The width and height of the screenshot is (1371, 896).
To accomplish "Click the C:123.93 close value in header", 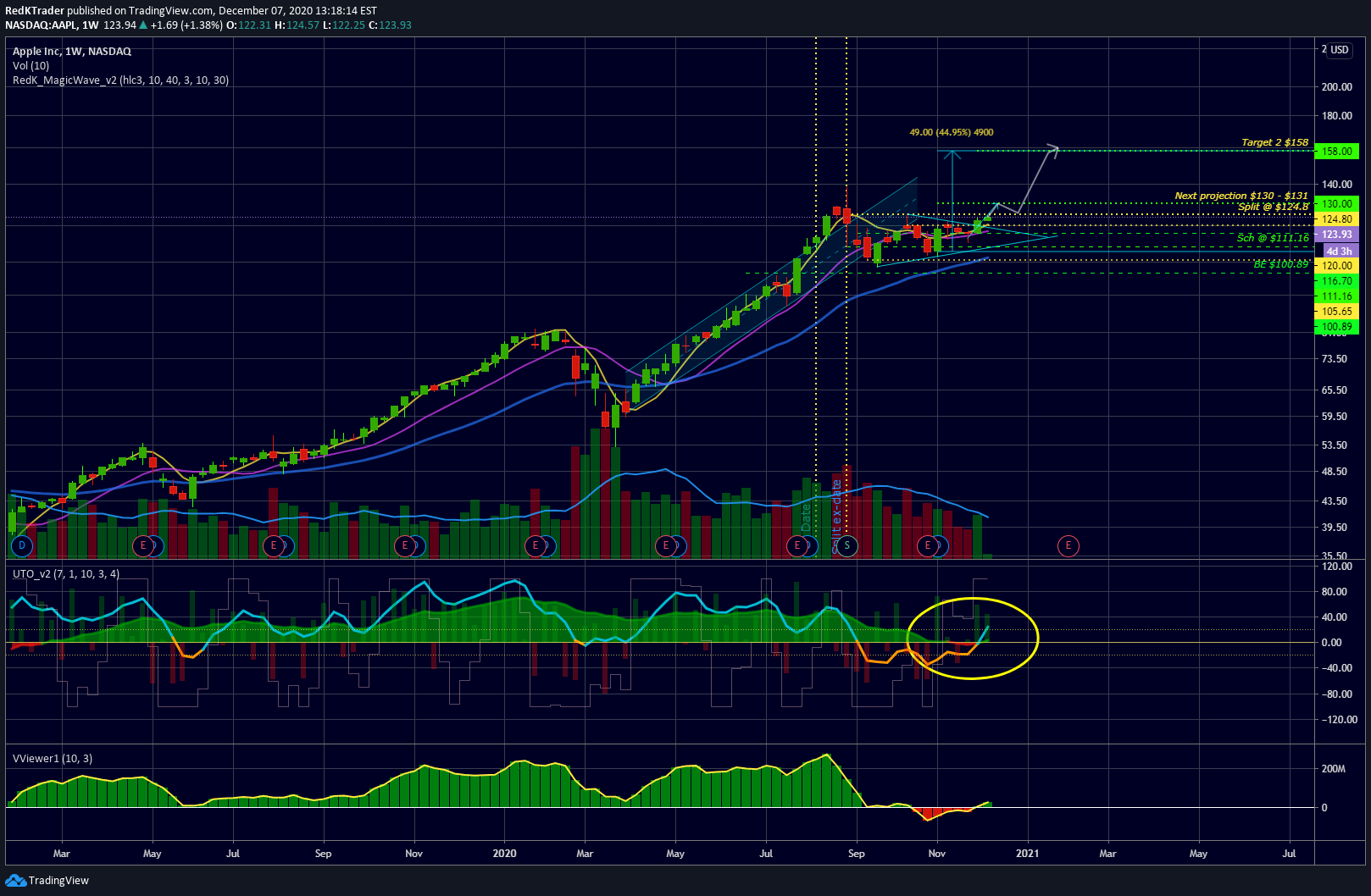I will pos(390,25).
